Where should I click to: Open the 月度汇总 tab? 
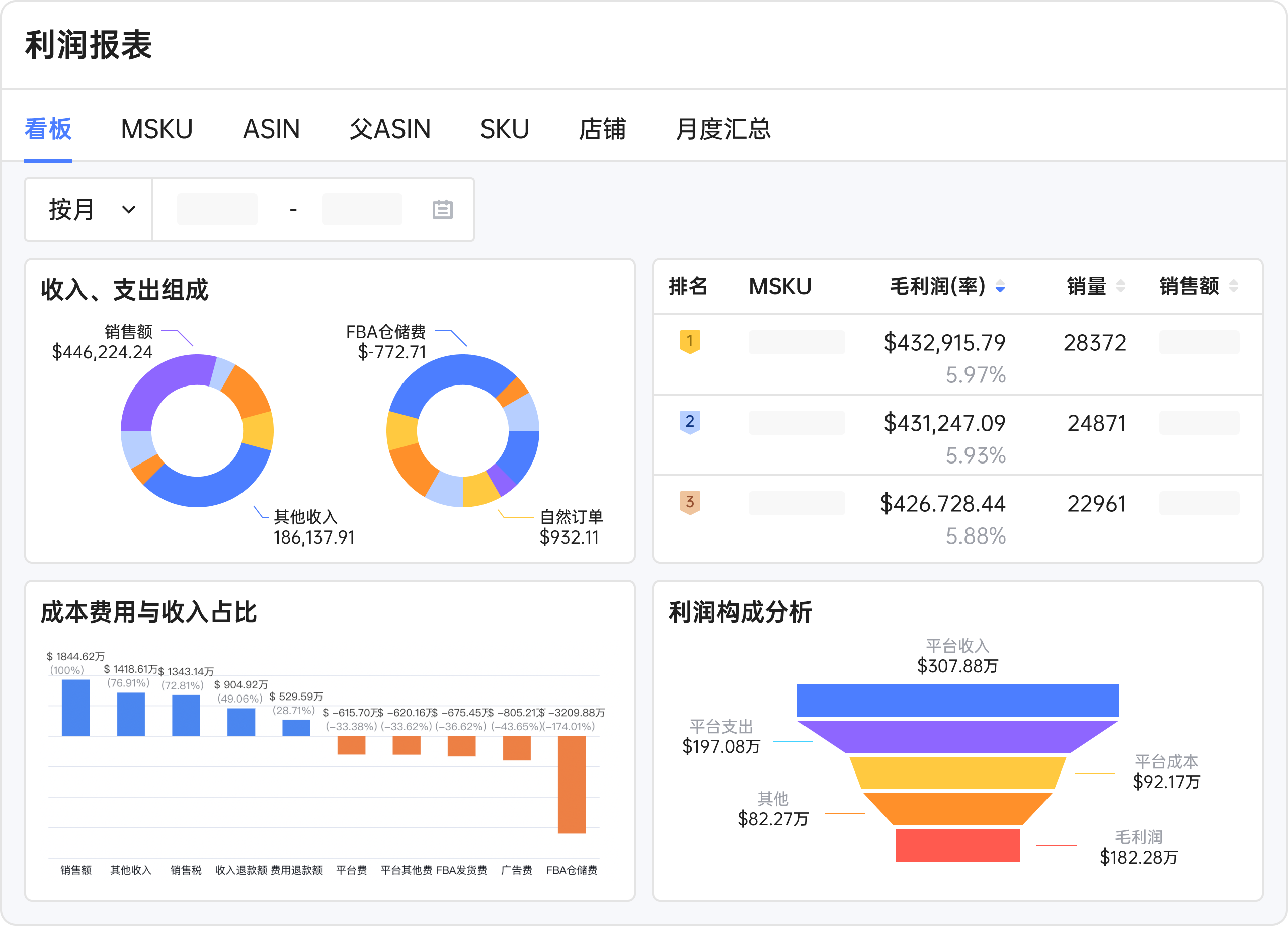(724, 129)
